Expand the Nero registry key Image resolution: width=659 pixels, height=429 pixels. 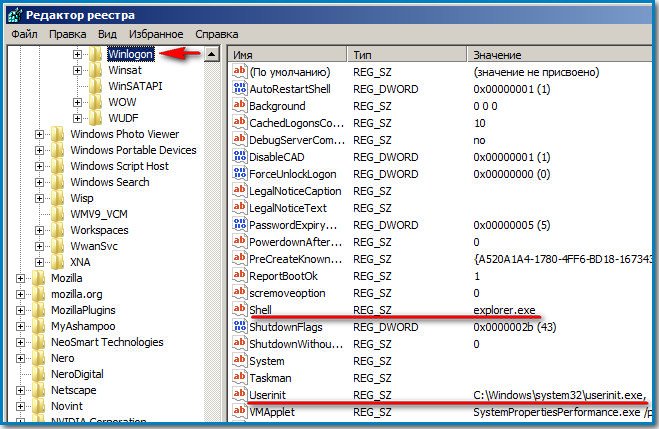(x=21, y=358)
